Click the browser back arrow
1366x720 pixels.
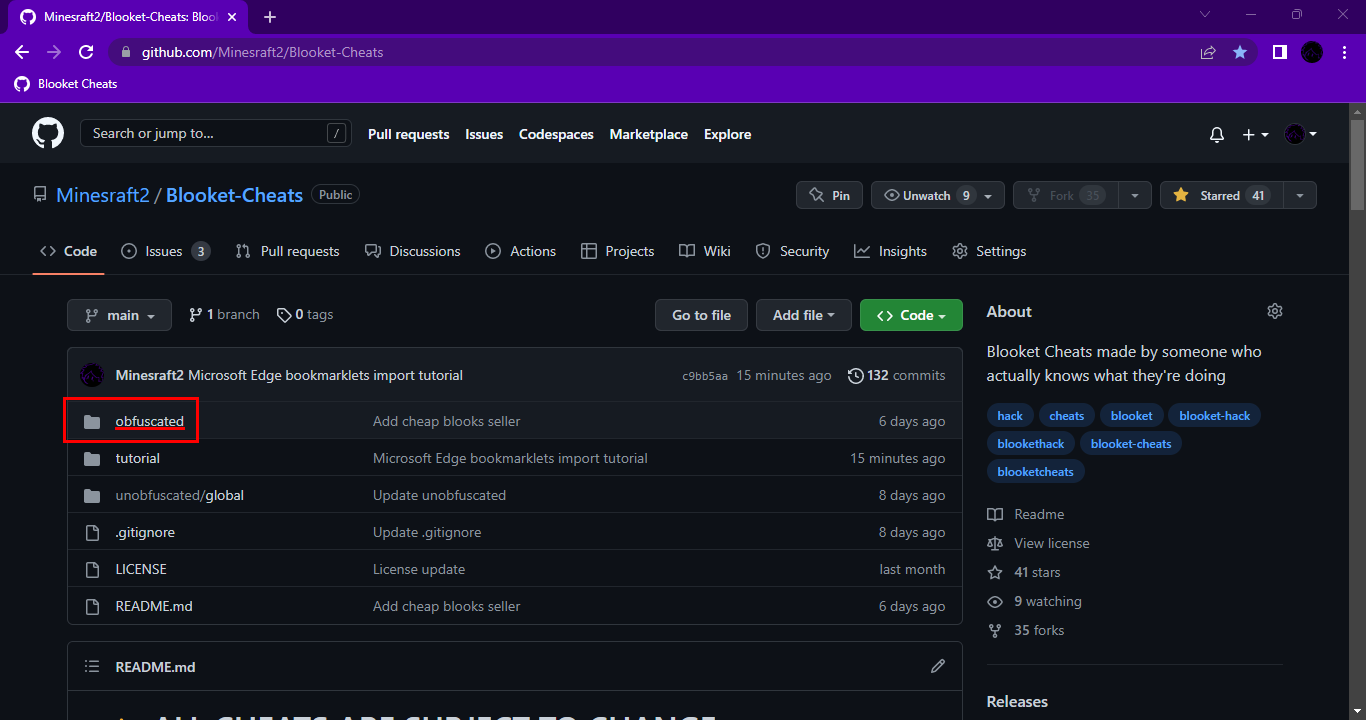(x=22, y=52)
